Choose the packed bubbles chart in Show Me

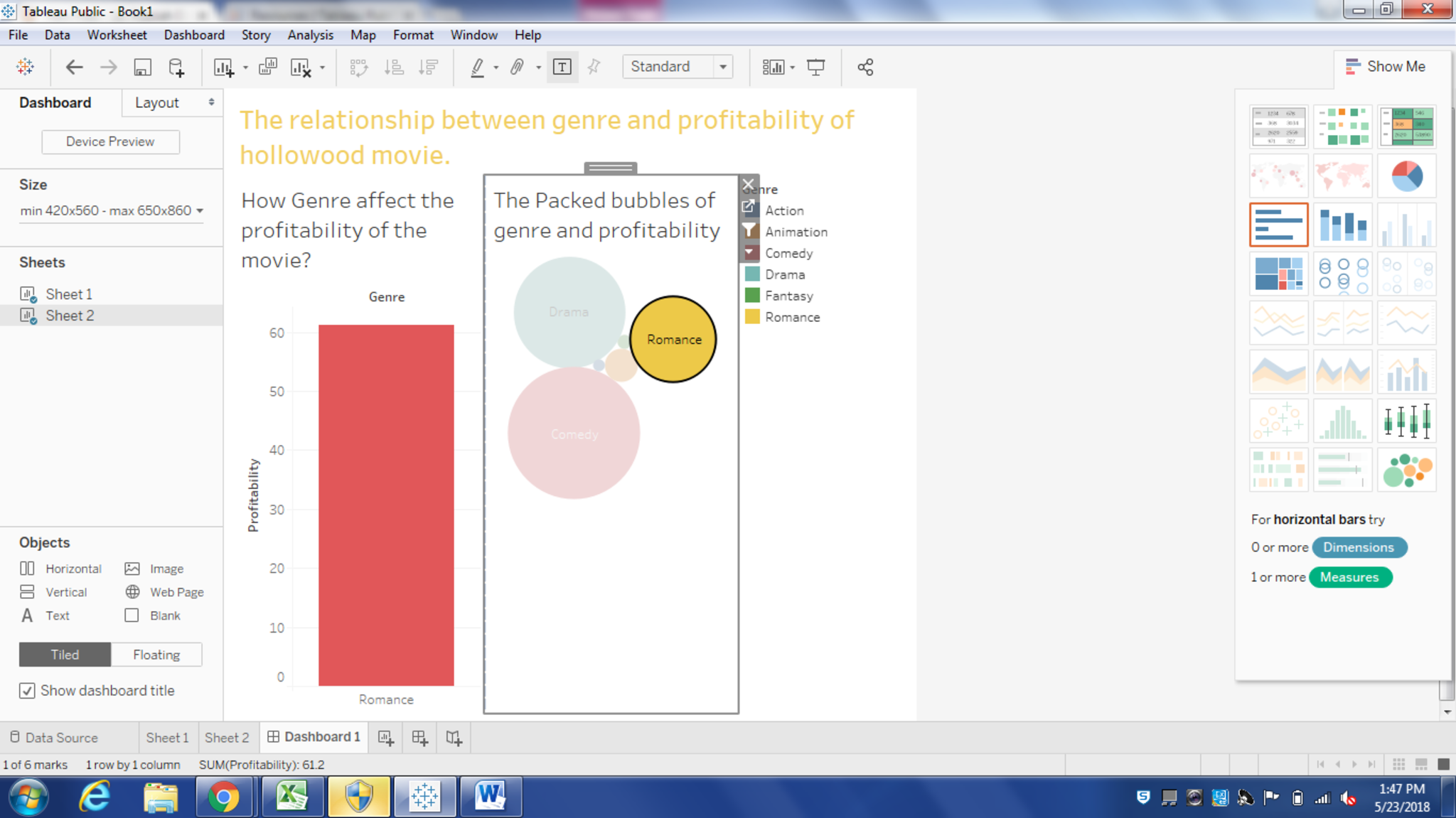pyautogui.click(x=1406, y=470)
